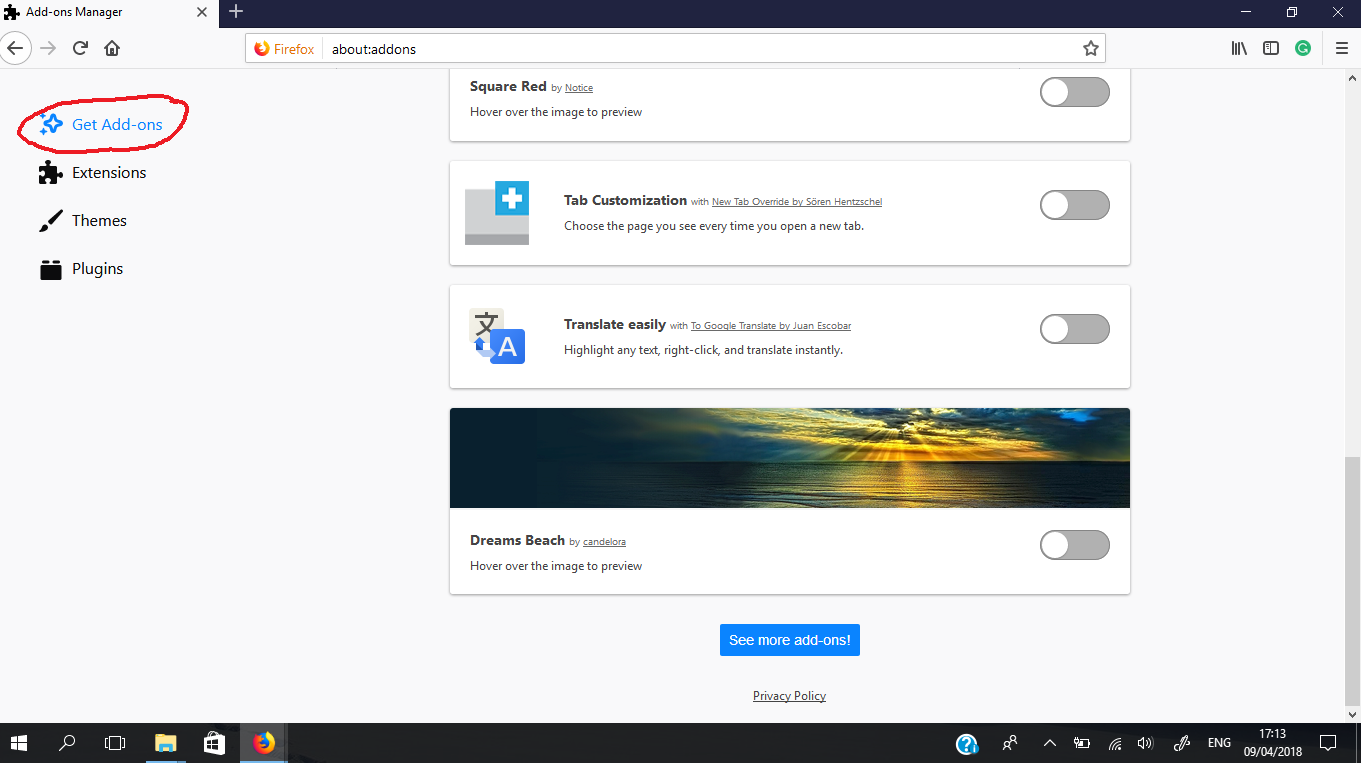Screen dimensions: 1361x763
Task: Click the "Dreams Beach" theme title
Action: coord(517,540)
